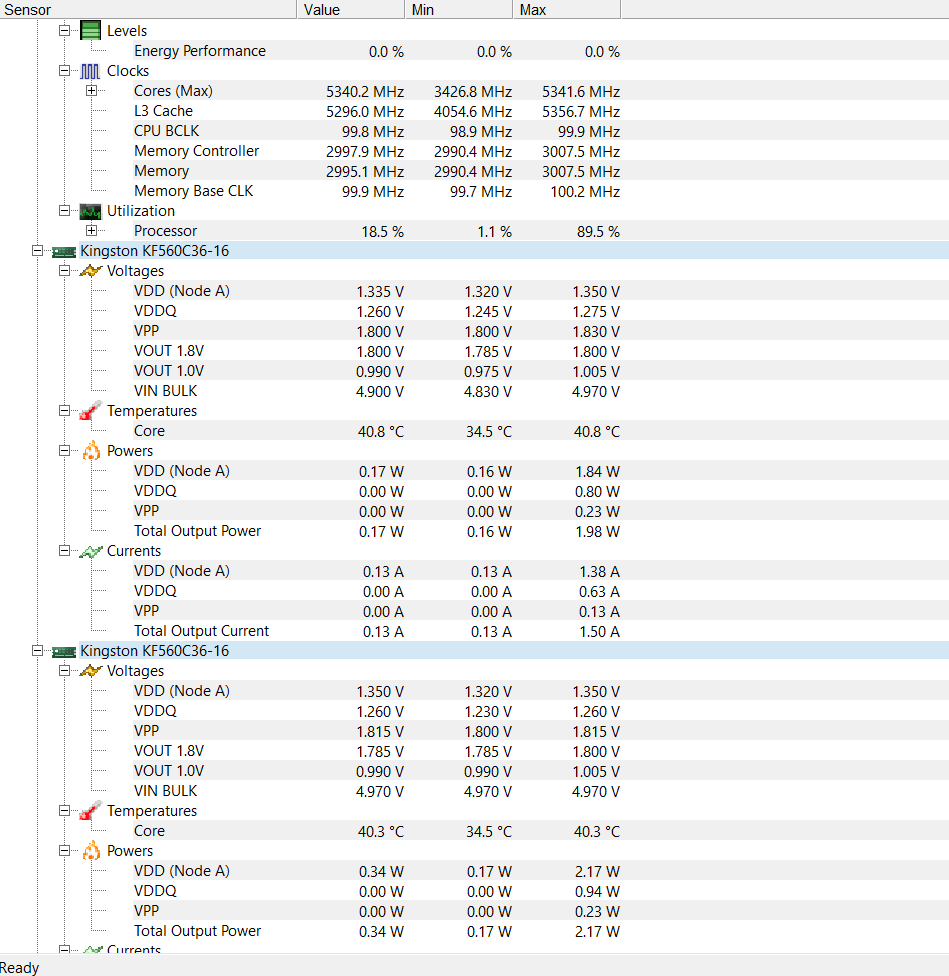Screen dimensions: 949x976
Task: Click the Voltages icon under first Kingston
Action: click(x=90, y=271)
